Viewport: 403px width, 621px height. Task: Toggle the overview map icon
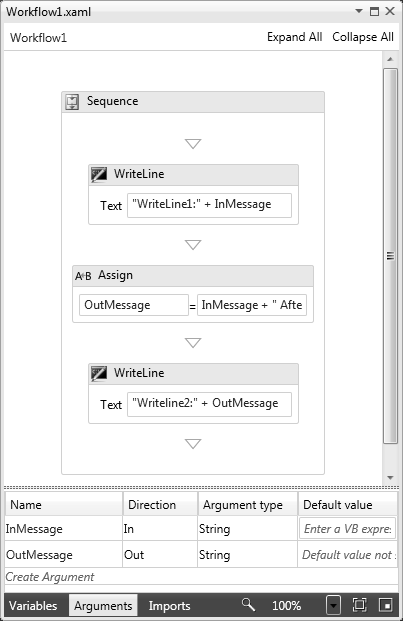tap(385, 605)
